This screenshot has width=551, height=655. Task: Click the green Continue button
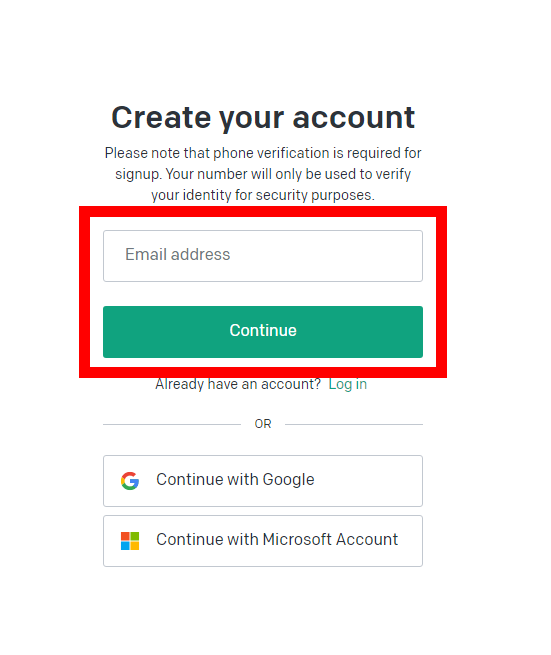[x=263, y=332]
